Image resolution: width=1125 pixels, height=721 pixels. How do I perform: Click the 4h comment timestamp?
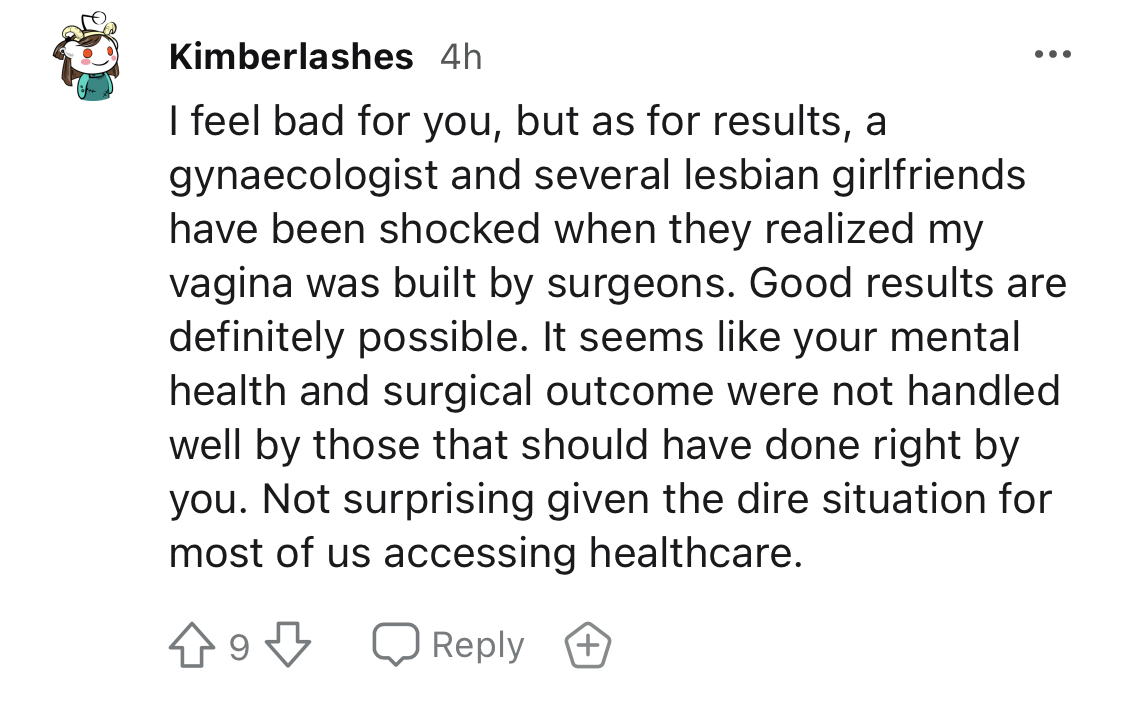click(x=461, y=57)
